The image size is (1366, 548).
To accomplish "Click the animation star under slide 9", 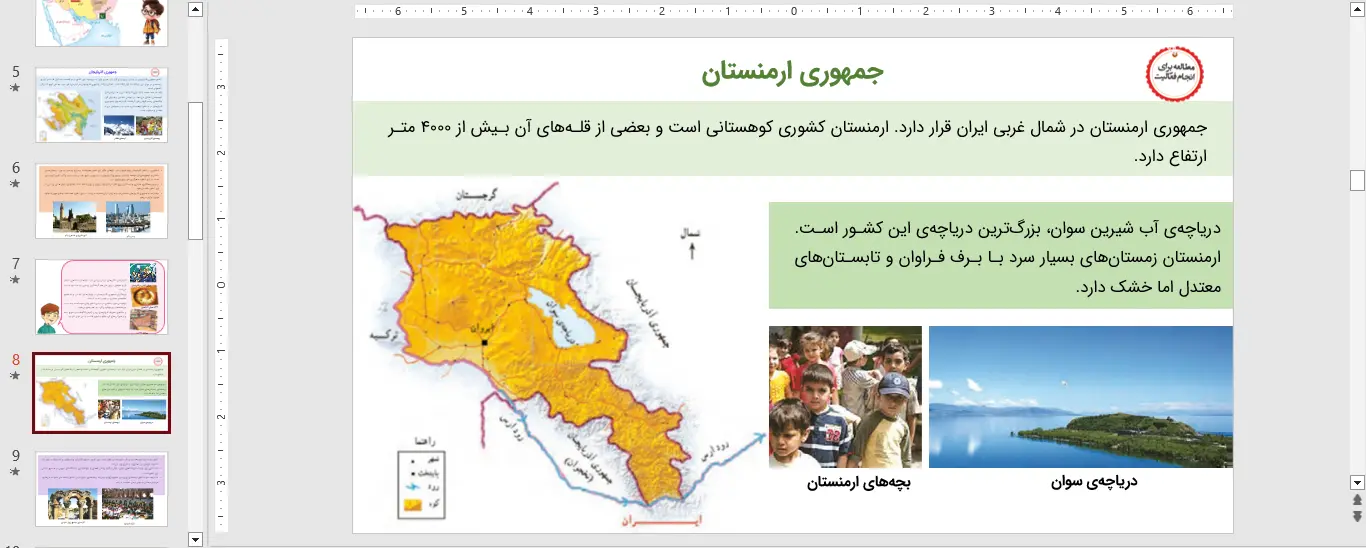I will (x=15, y=472).
